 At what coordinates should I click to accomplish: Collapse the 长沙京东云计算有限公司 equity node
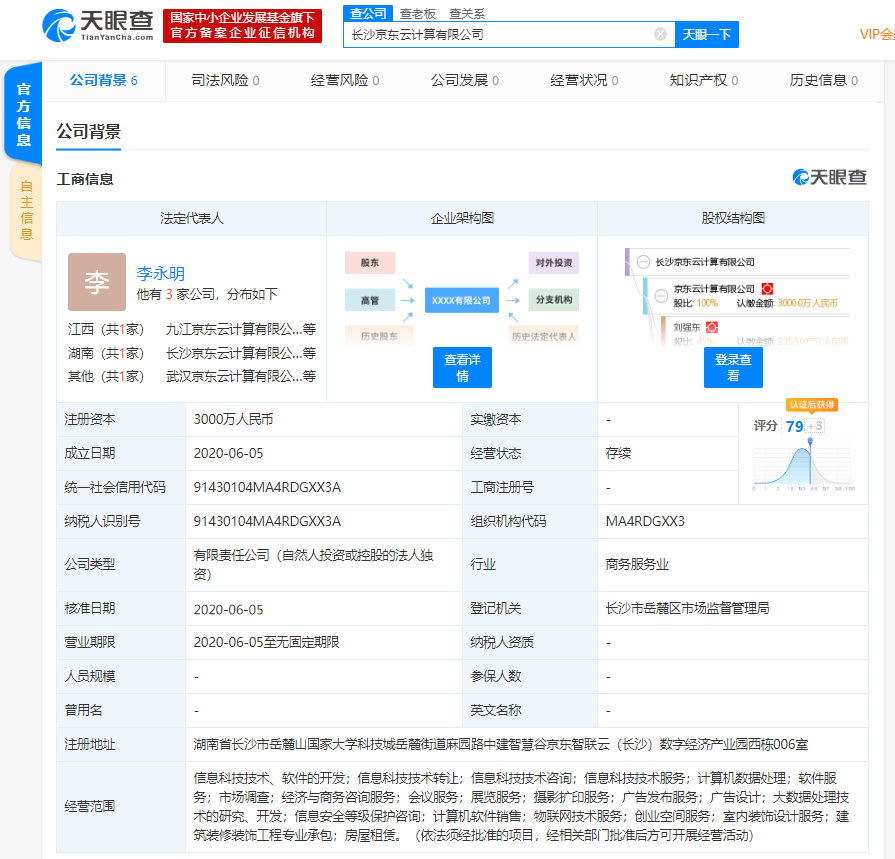[643, 262]
